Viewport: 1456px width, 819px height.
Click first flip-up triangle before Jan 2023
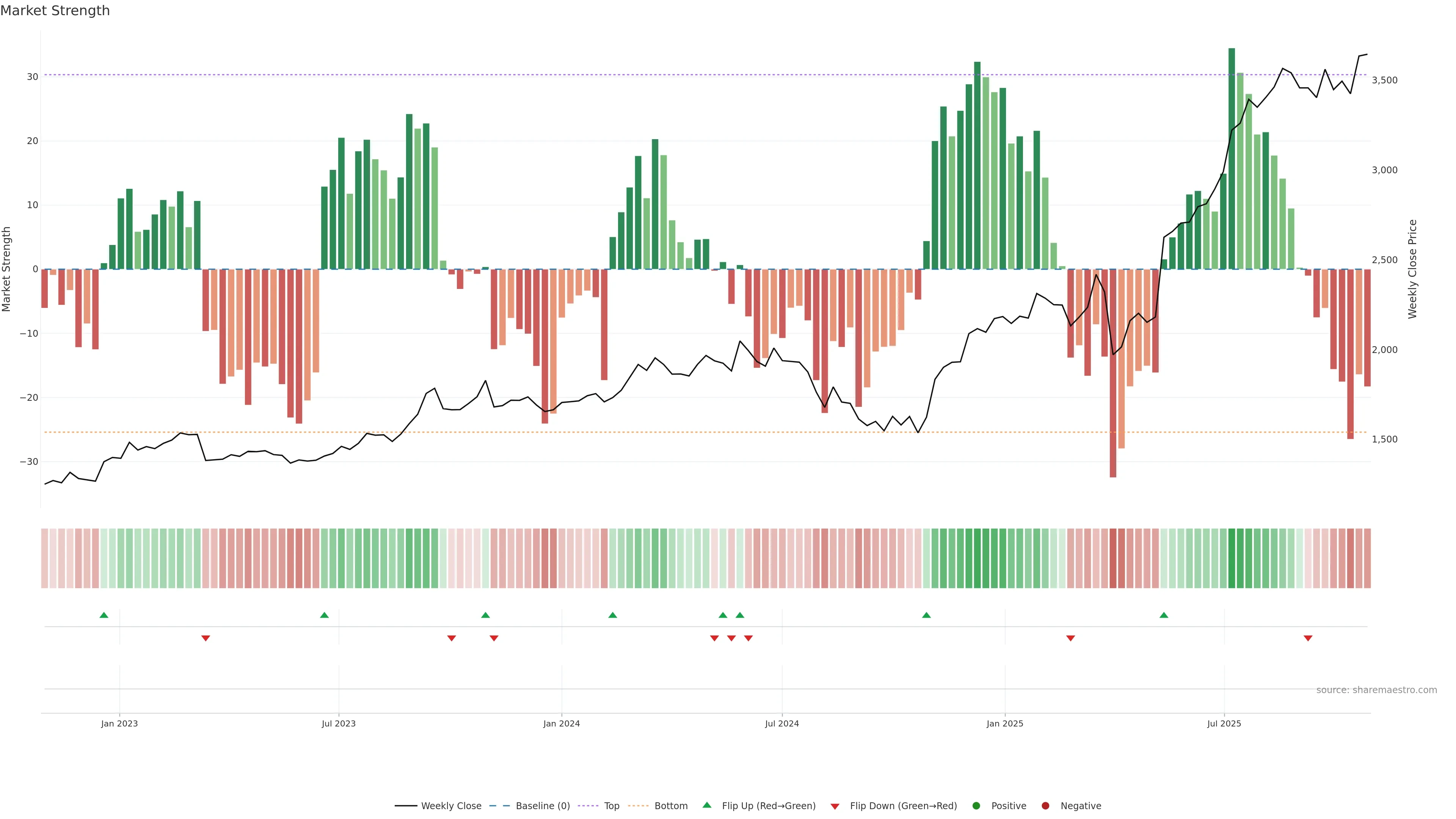(x=104, y=615)
